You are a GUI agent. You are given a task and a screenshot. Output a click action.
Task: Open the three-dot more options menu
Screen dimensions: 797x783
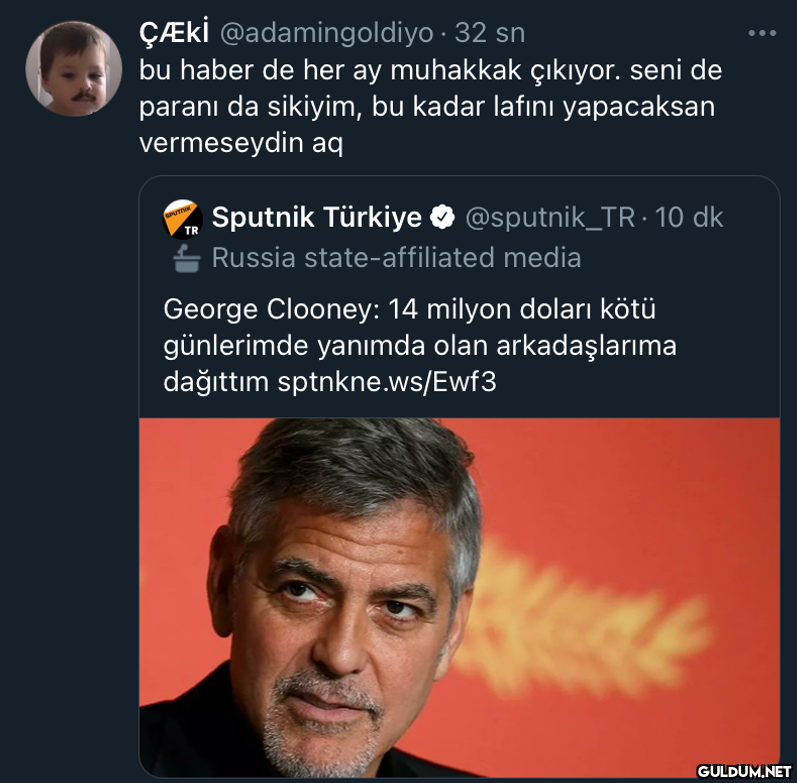pyautogui.click(x=761, y=33)
